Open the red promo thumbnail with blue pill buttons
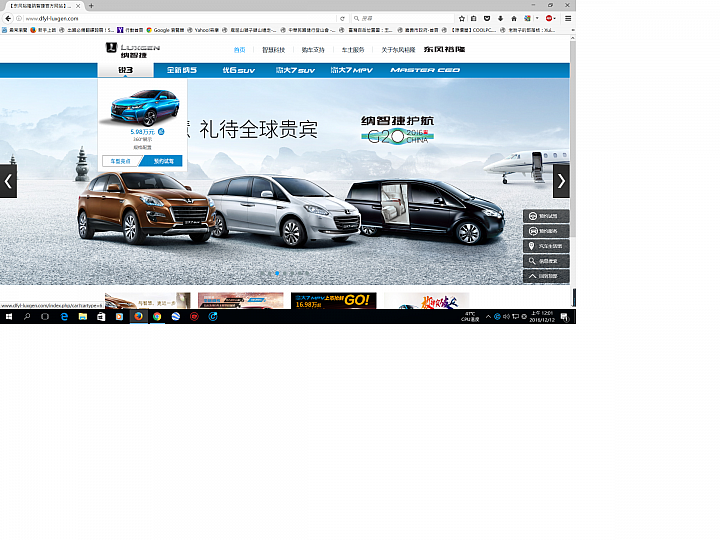Viewport: 720px width, 540px height. (x=241, y=301)
